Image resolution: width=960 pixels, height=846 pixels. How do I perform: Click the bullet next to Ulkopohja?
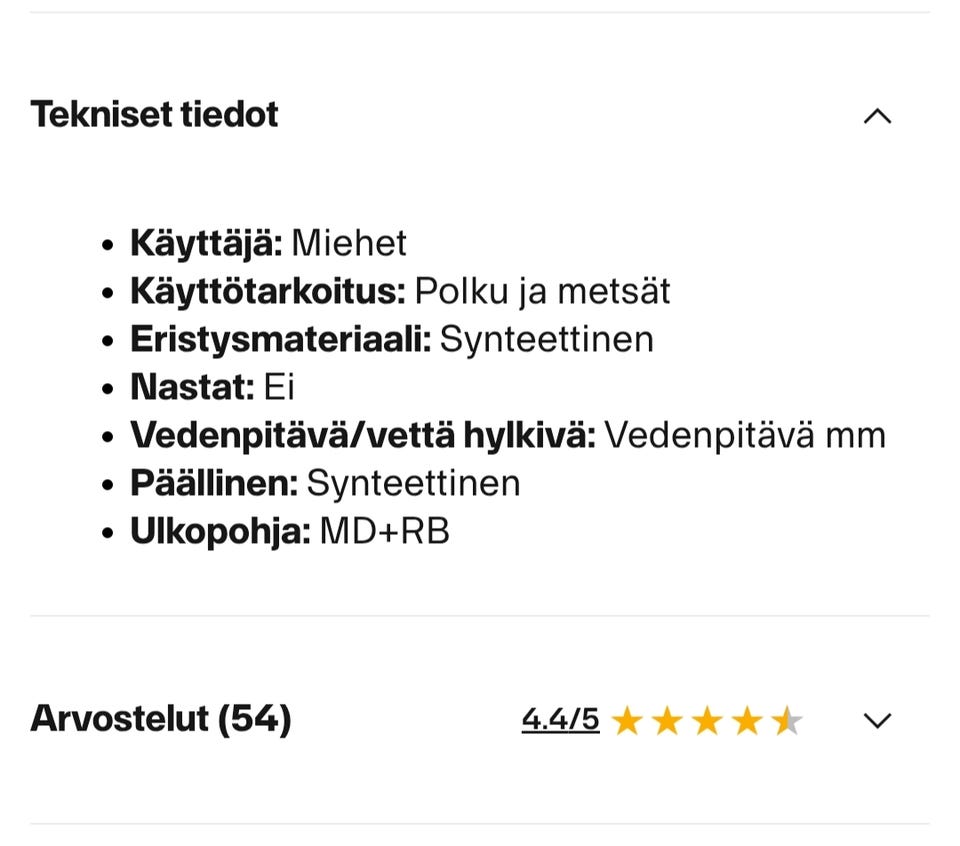(x=106, y=528)
